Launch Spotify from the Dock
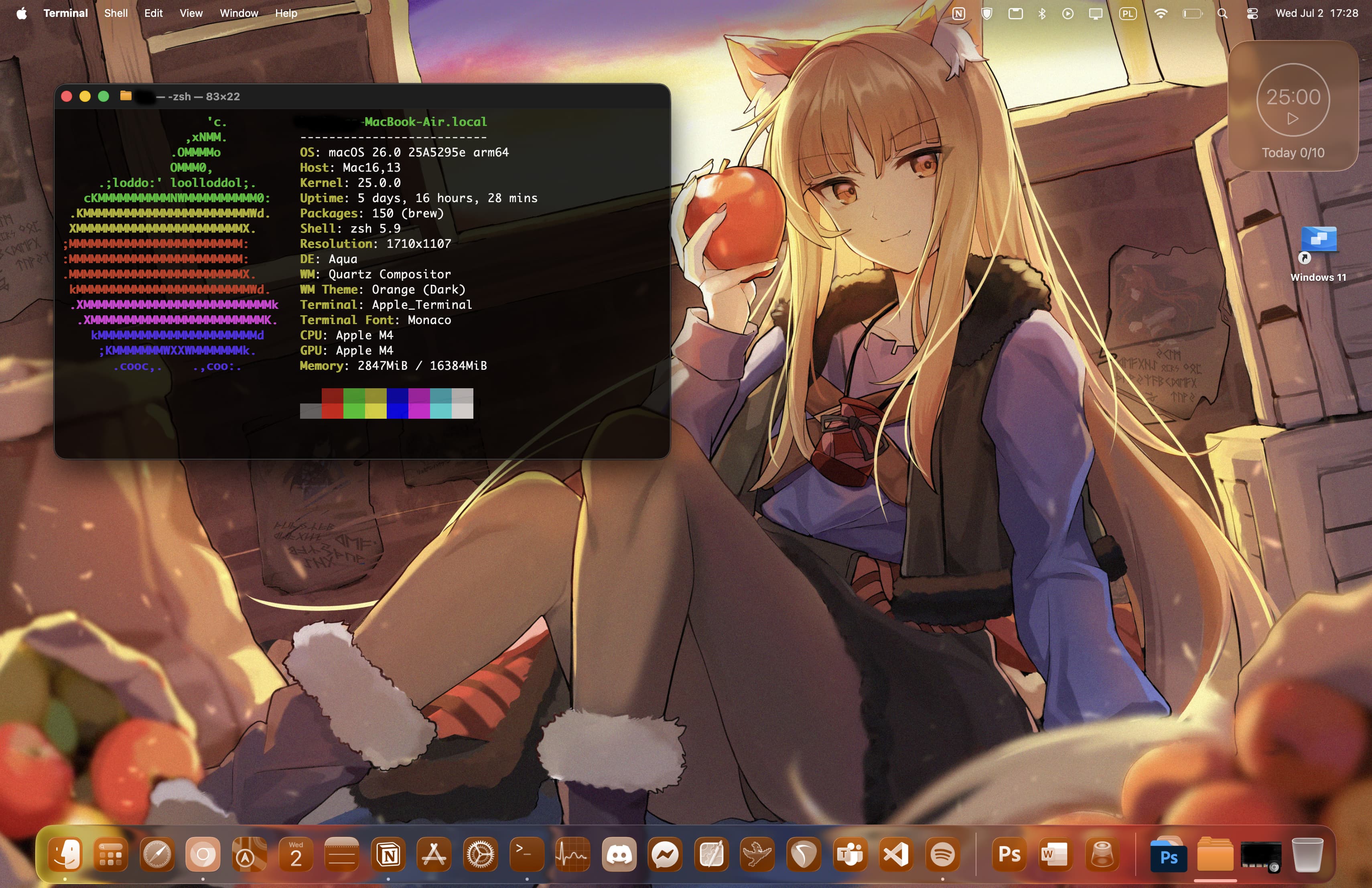1372x888 pixels. [x=942, y=855]
